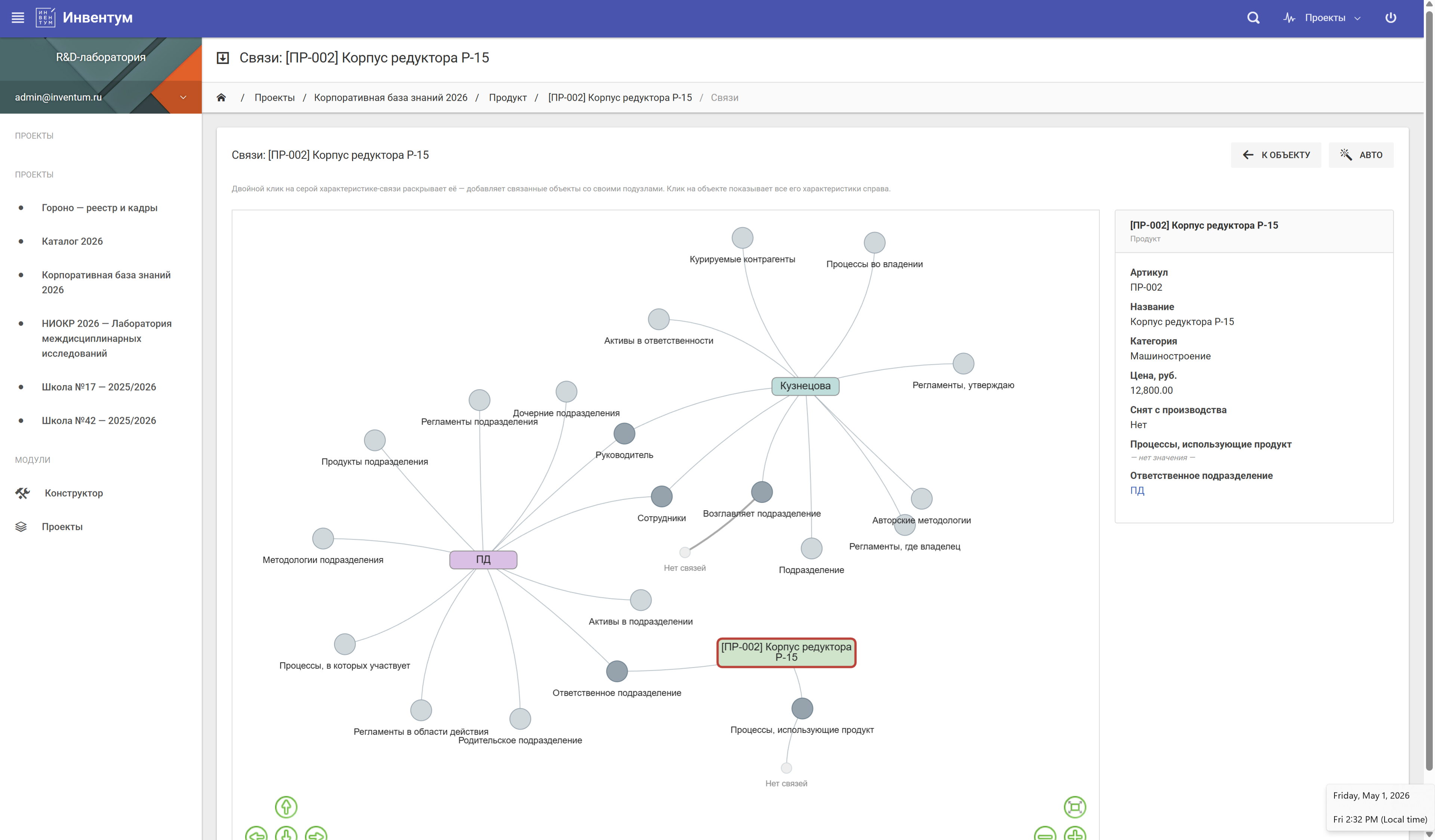Screen dimensions: 1435x840
Task: Click the Регламенты подразделения relation node
Action: (x=479, y=400)
